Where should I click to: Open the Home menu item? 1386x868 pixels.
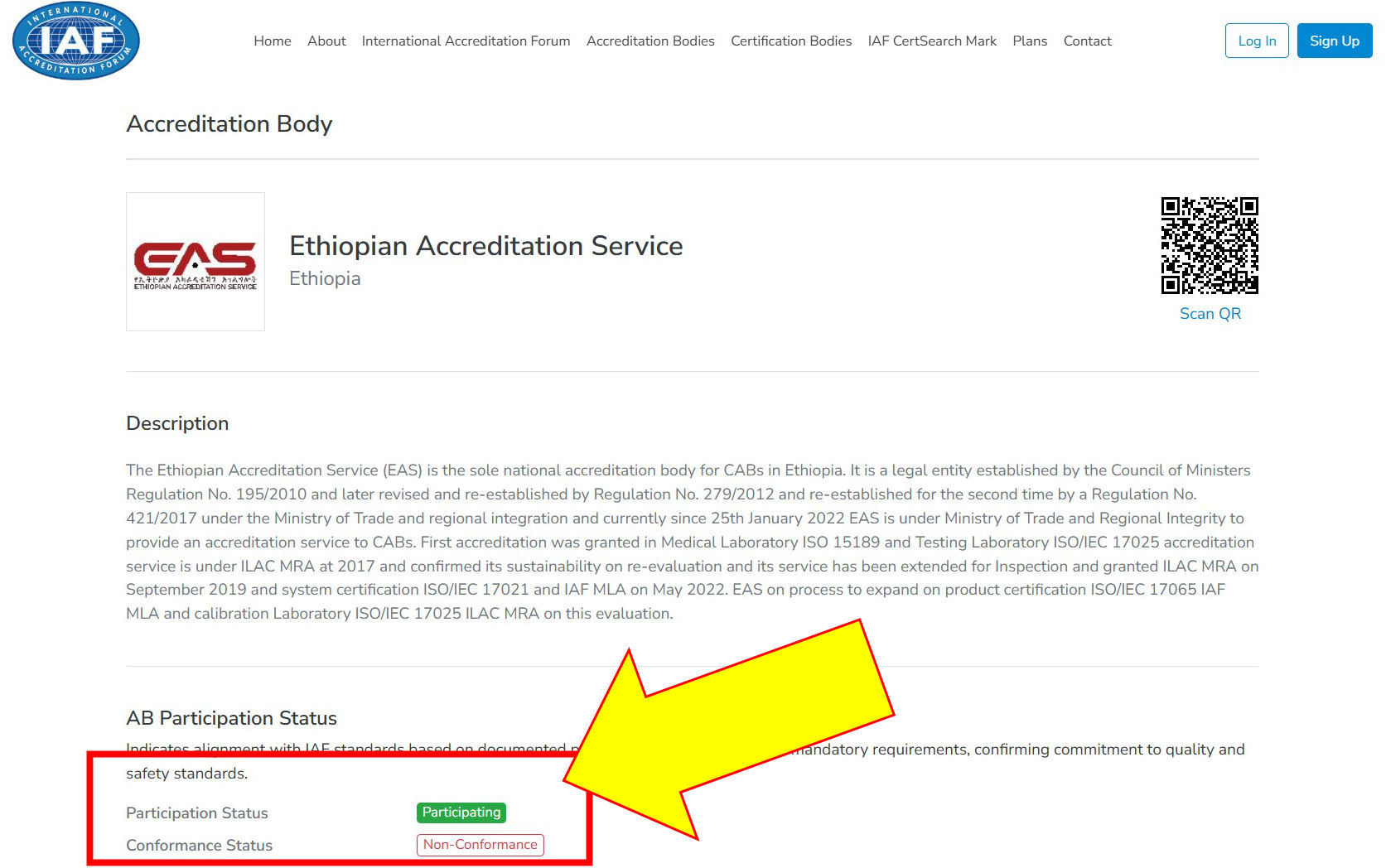pos(273,41)
